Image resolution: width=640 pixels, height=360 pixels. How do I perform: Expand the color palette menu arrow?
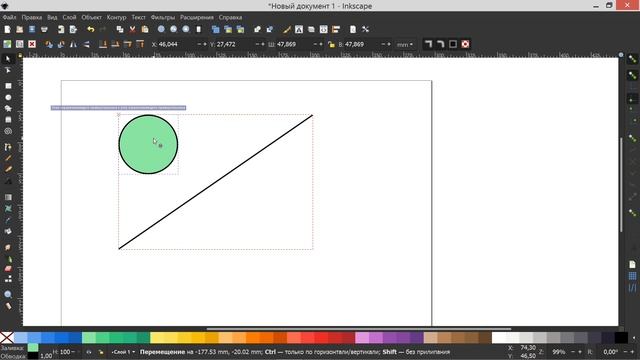[634, 338]
